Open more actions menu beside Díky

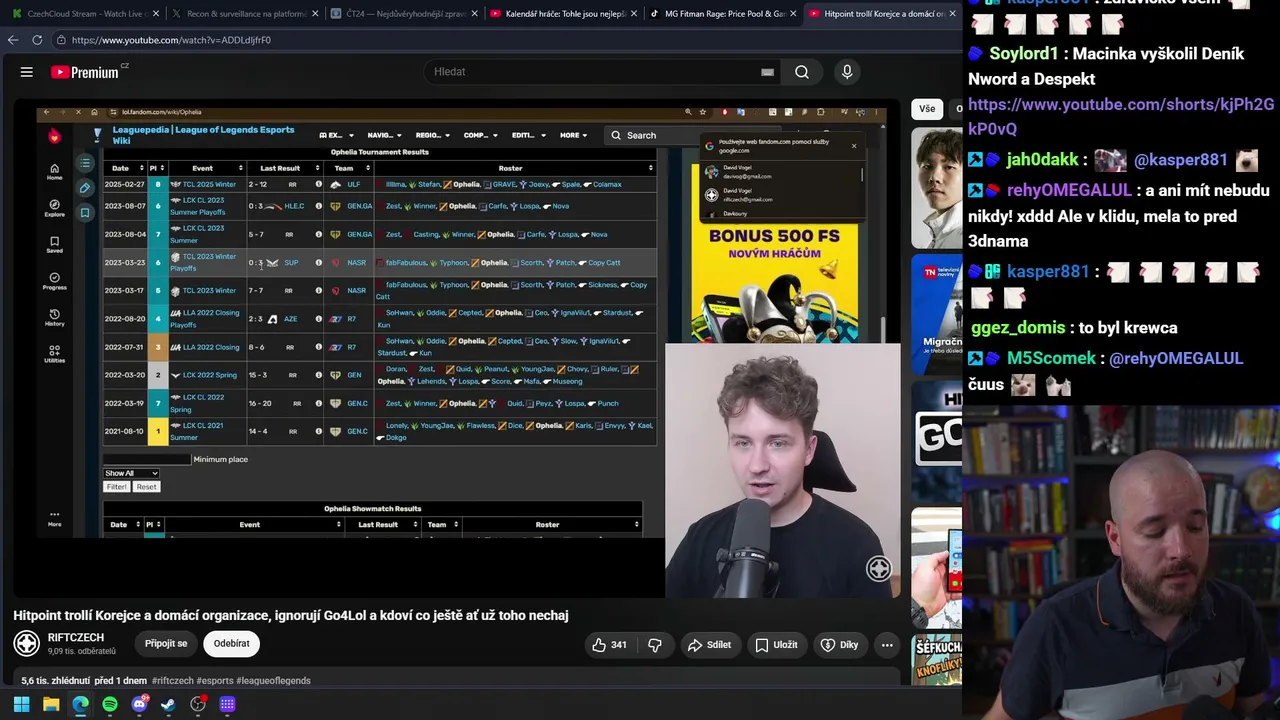coord(887,645)
